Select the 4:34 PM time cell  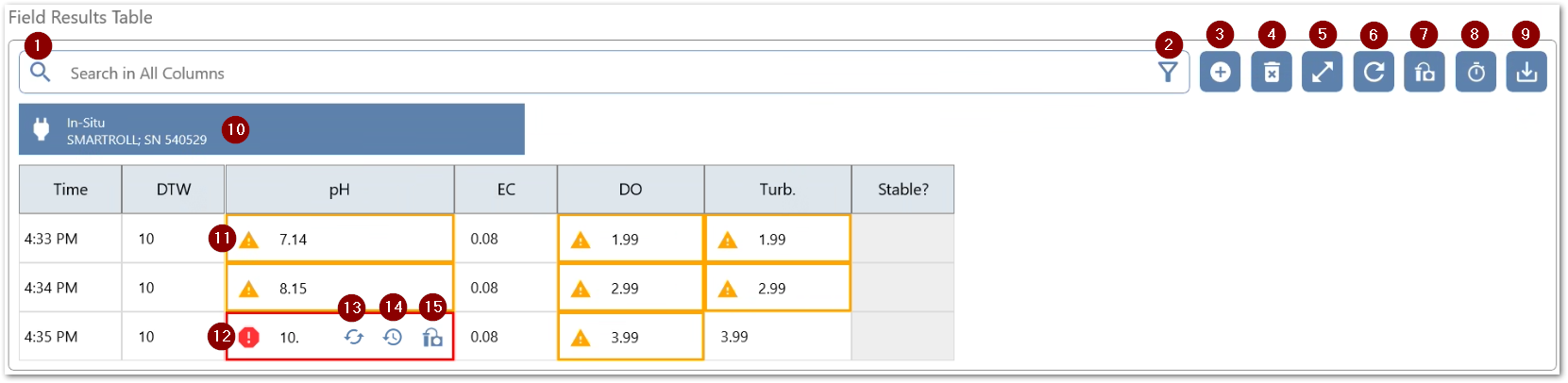(70, 288)
